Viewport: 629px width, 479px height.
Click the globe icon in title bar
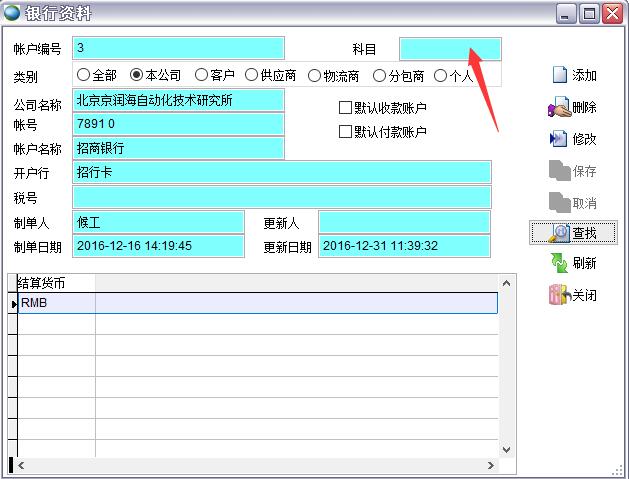click(x=12, y=12)
